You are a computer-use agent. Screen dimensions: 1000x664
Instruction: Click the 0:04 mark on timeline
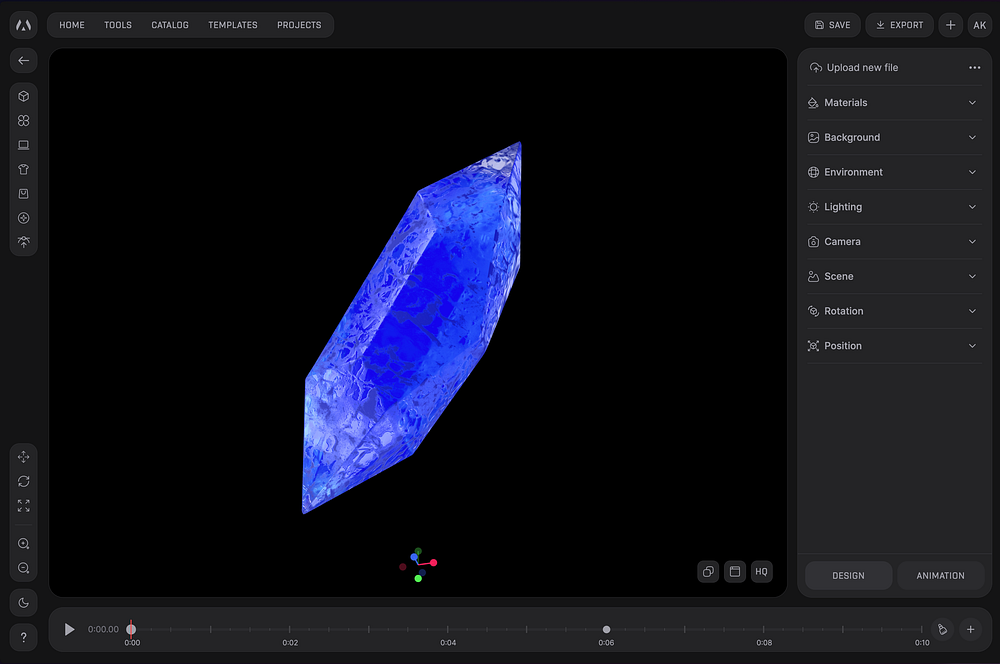448,642
